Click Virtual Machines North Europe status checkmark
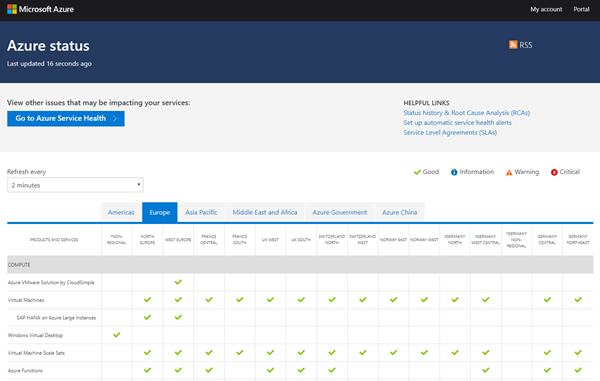The image size is (600, 381). [147, 300]
